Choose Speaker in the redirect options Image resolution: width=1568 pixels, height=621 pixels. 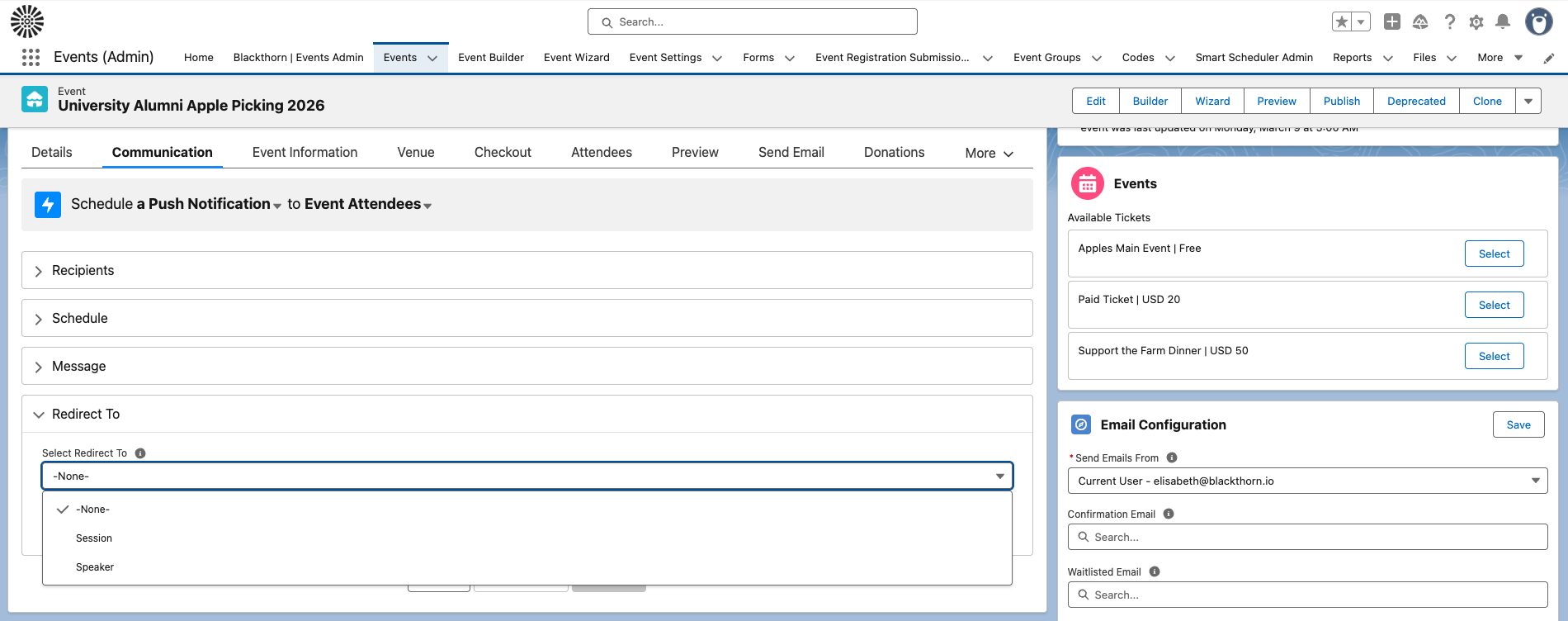(x=95, y=567)
